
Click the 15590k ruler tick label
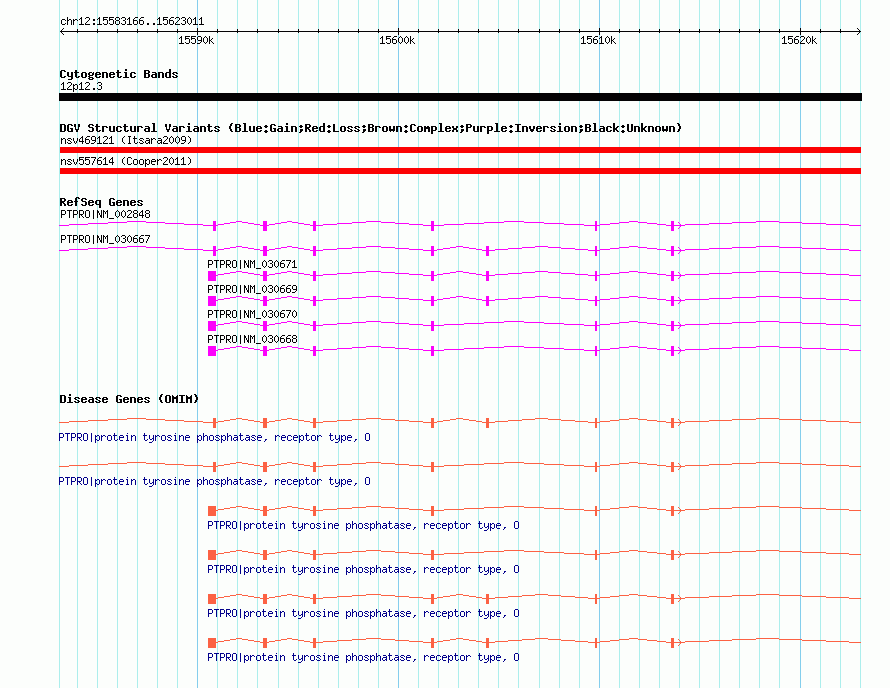(x=196, y=40)
